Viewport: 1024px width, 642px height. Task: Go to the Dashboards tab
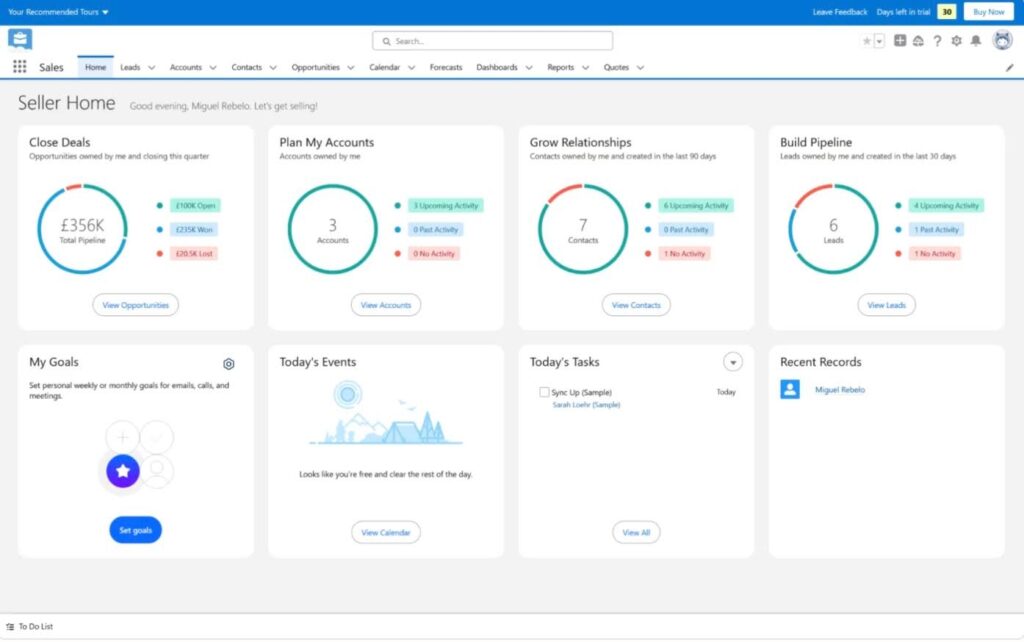[497, 67]
